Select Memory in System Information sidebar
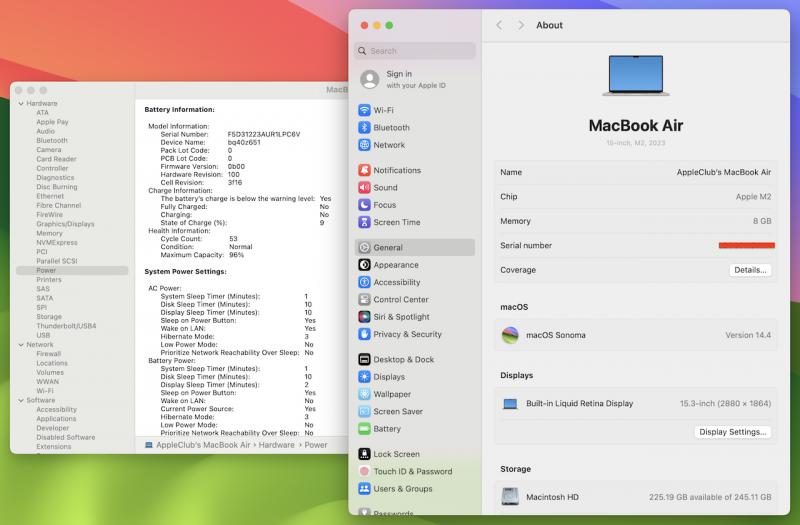The width and height of the screenshot is (800, 525). (49, 233)
